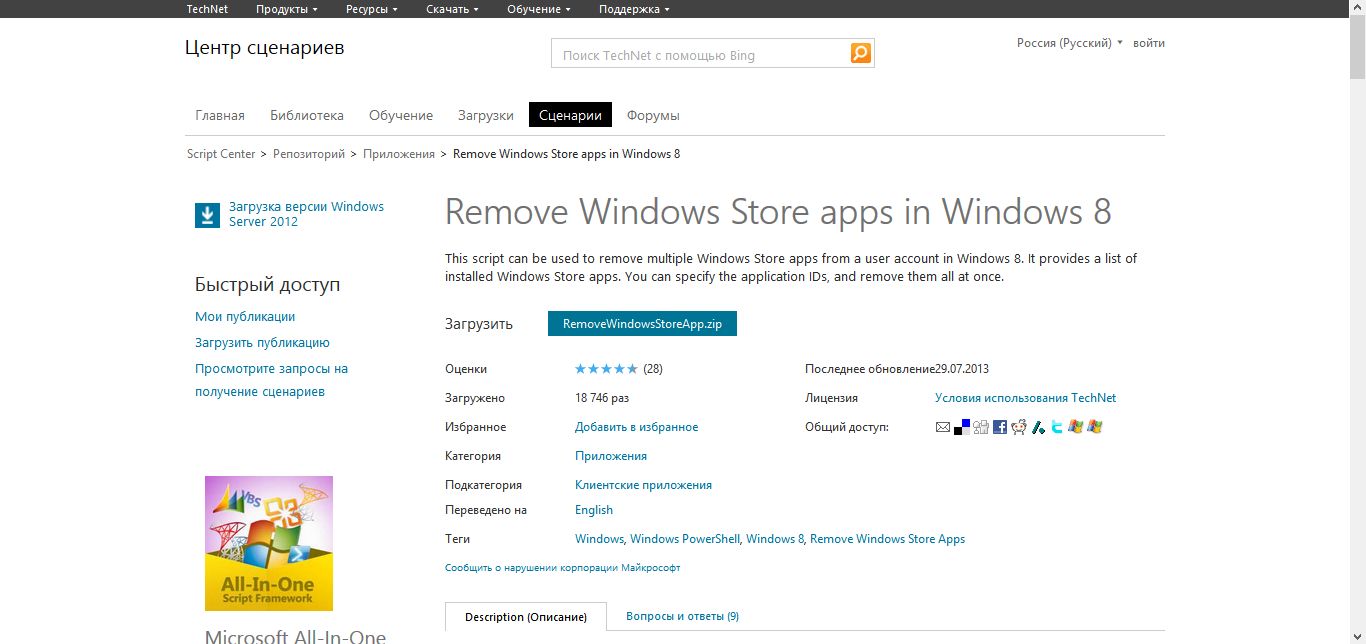The width and height of the screenshot is (1366, 644).
Task: Download the RemoveWindowsStoreApp.zip file
Action: [642, 324]
